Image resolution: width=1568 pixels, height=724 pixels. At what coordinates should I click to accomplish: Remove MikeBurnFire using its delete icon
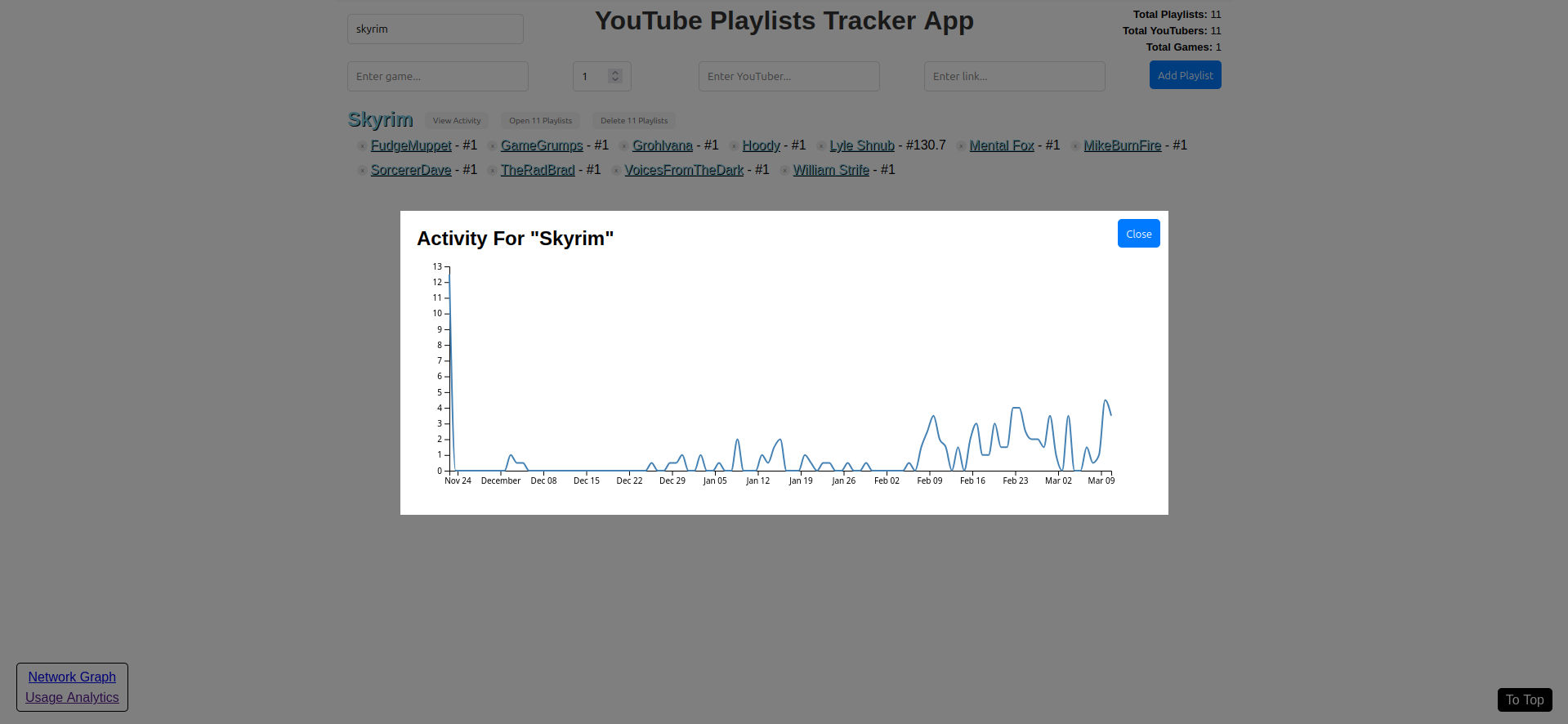coord(1074,145)
